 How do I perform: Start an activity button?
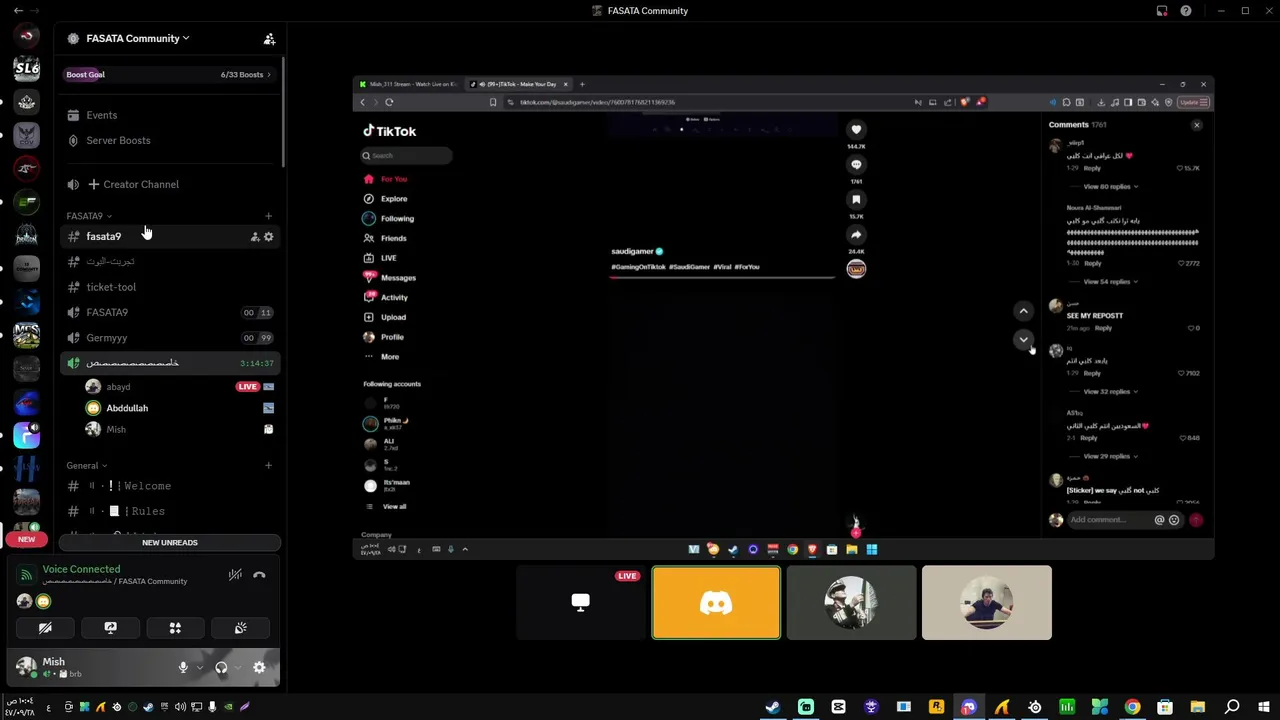click(175, 628)
